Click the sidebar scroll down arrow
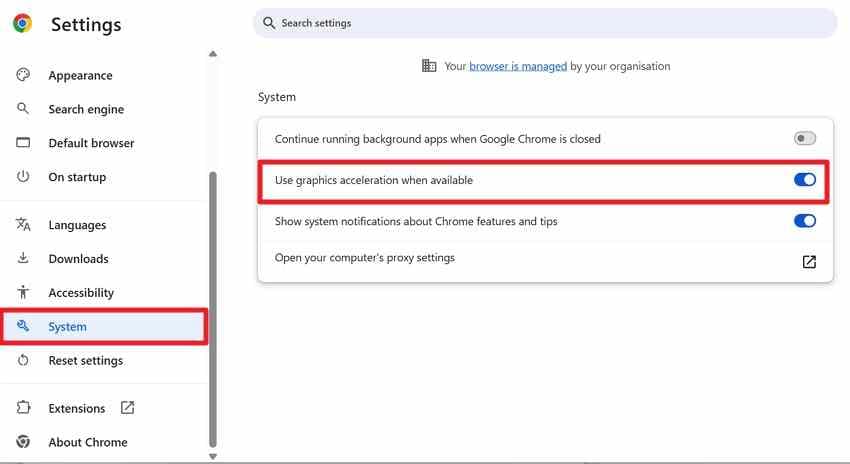The width and height of the screenshot is (850, 464). pos(212,456)
